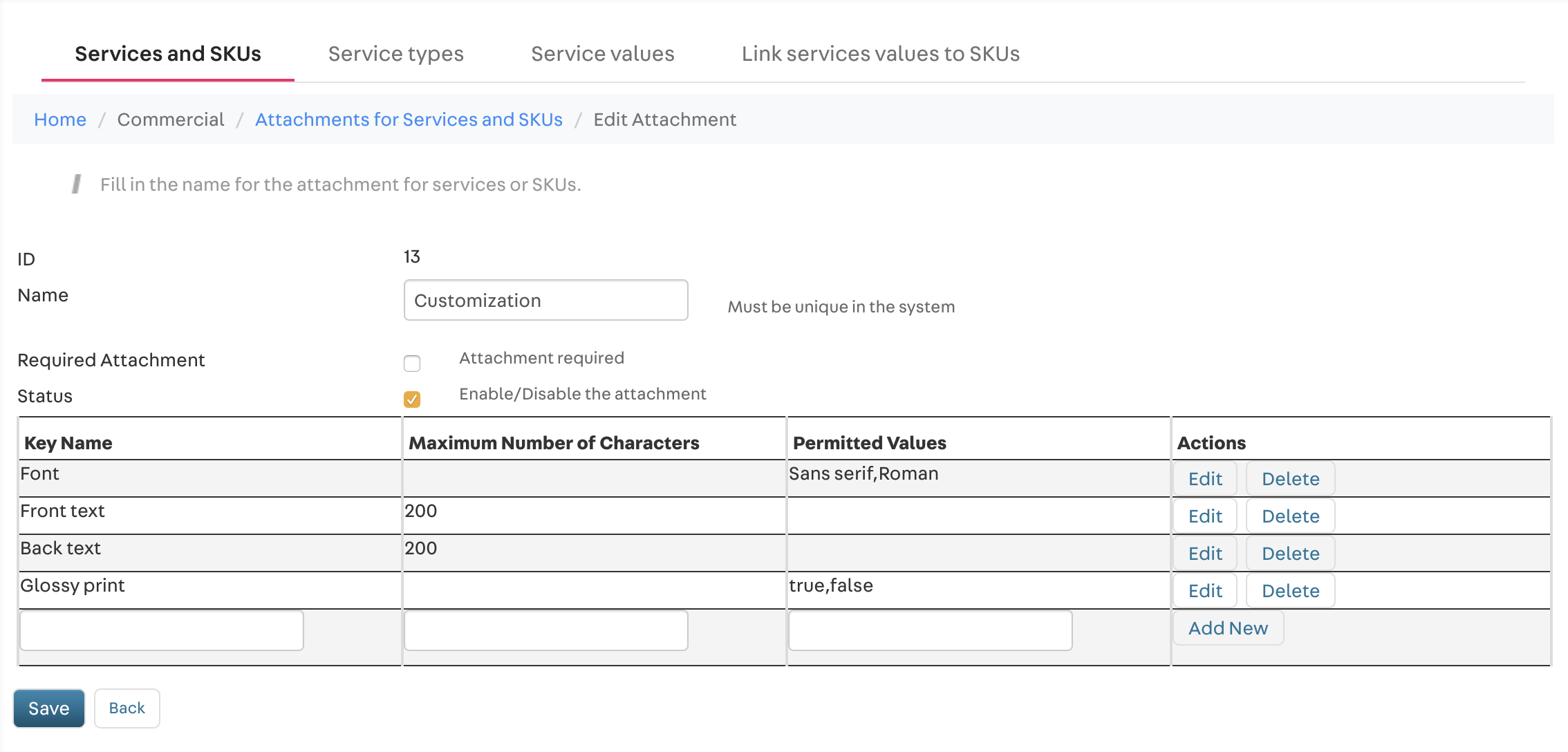1568x752 pixels.
Task: Enable the Attachment required checkbox
Action: click(412, 364)
